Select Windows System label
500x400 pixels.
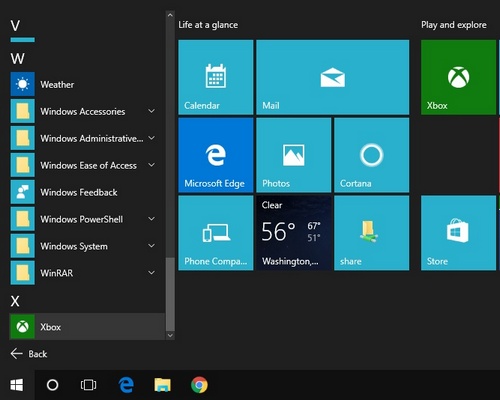pos(74,246)
